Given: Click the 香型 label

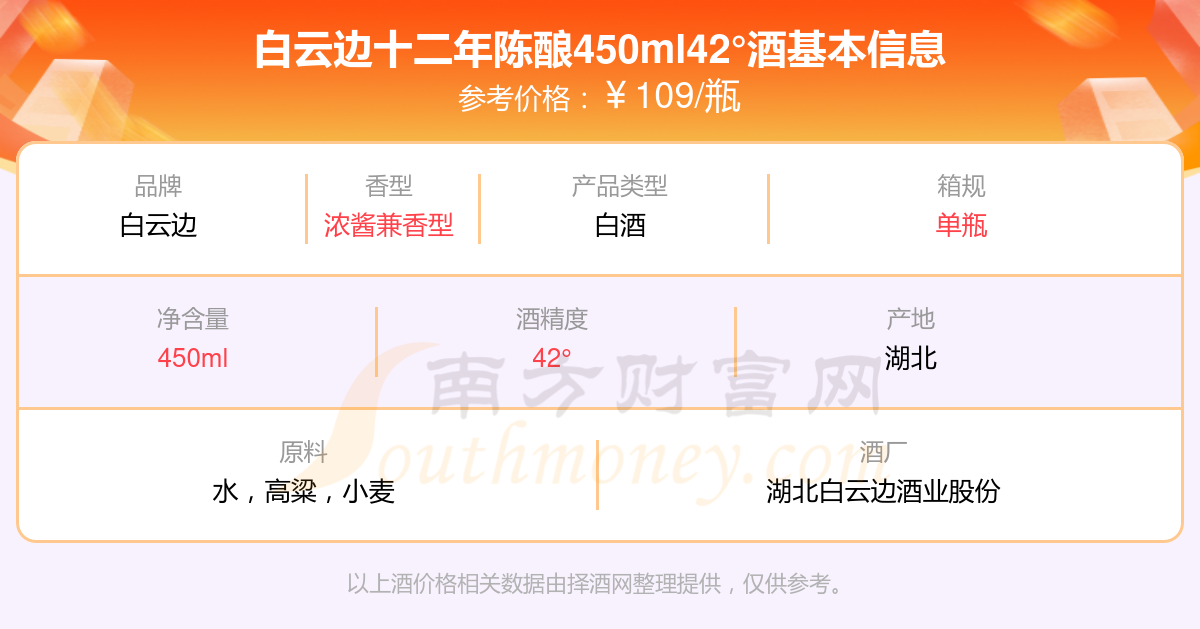Looking at the screenshot, I should 389,186.
